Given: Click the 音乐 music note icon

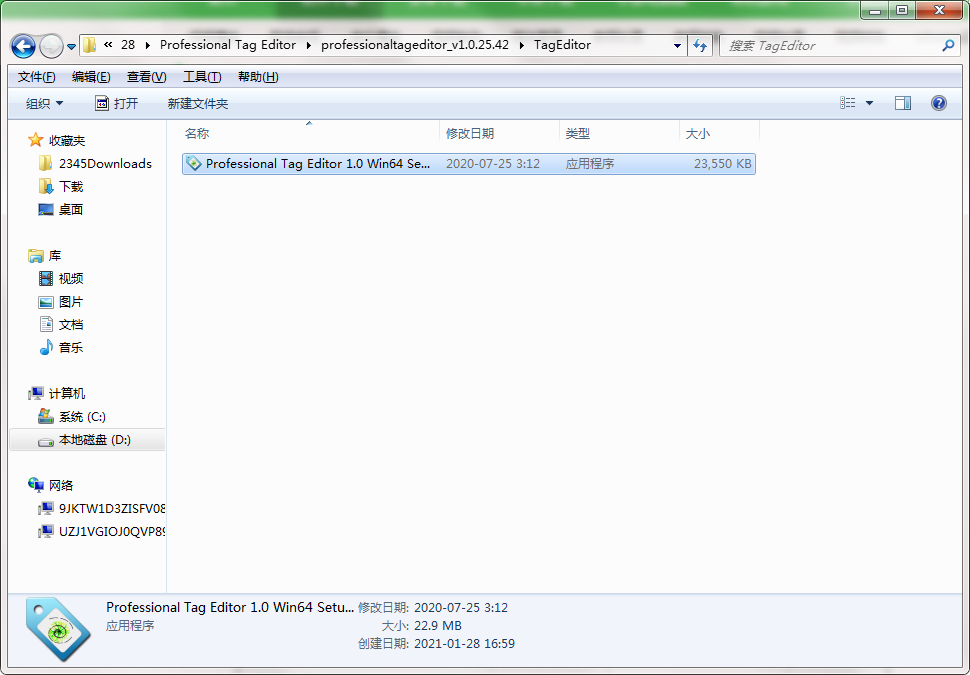Looking at the screenshot, I should 46,347.
